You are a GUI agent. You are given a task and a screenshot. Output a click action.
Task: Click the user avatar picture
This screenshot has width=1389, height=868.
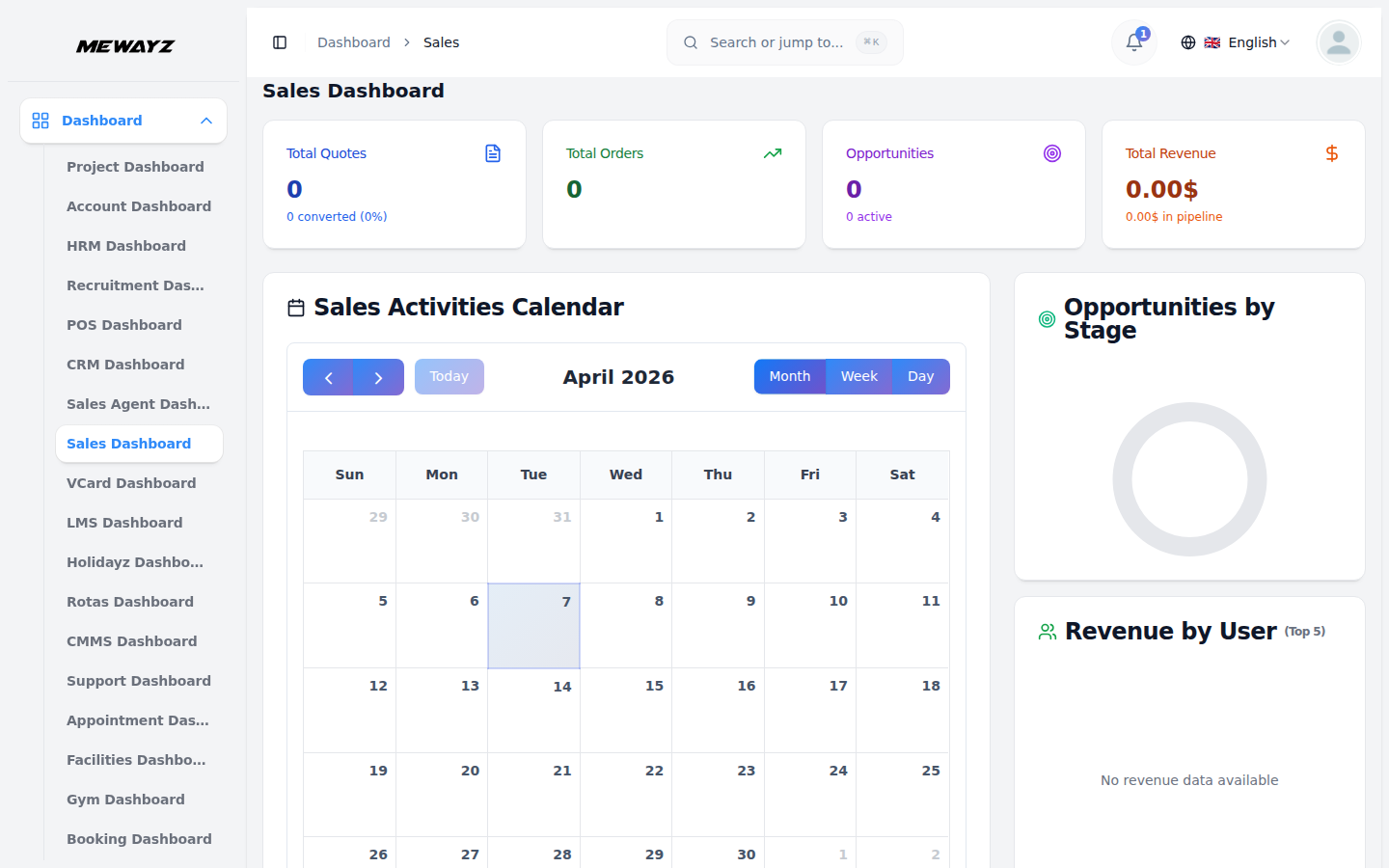pos(1338,41)
